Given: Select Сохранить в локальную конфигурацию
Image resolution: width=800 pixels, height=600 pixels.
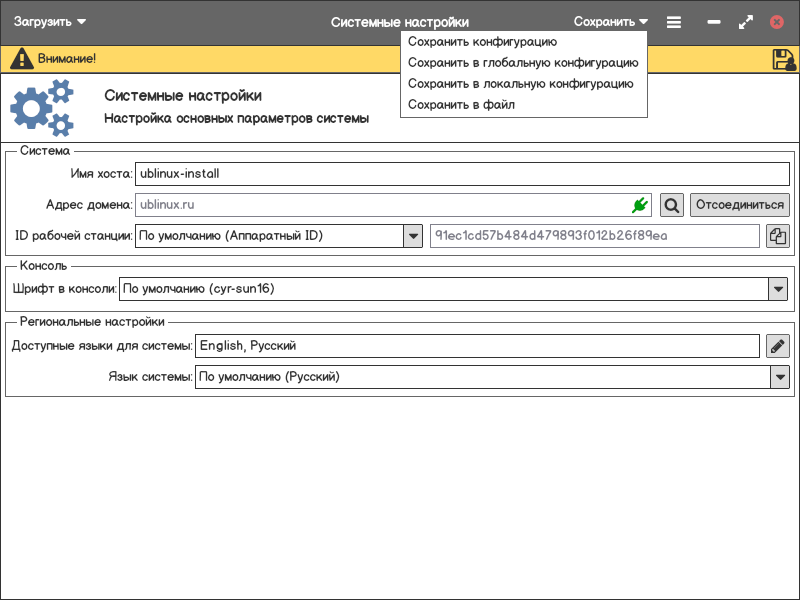Looking at the screenshot, I should [x=520, y=84].
